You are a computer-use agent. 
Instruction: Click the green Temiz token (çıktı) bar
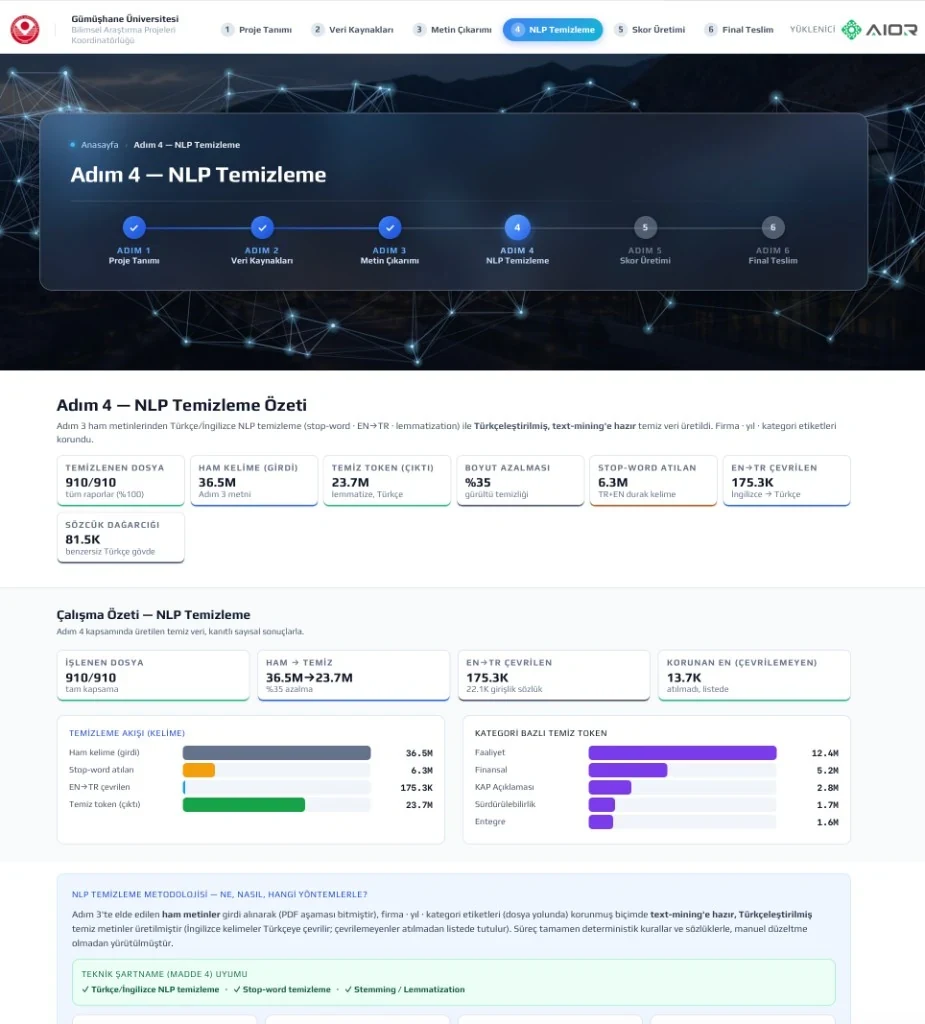point(244,805)
